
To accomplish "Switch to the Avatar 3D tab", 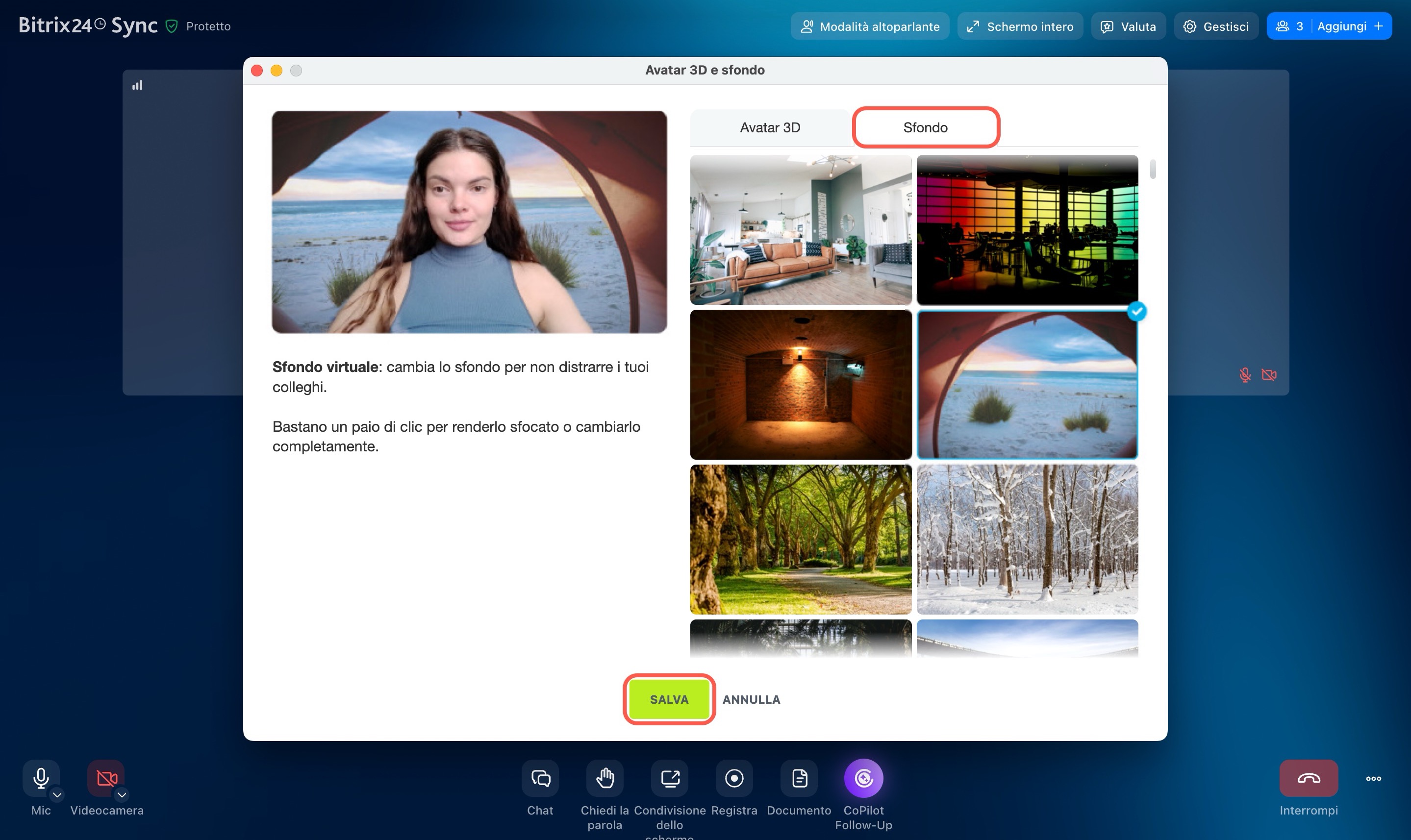I will pos(770,127).
